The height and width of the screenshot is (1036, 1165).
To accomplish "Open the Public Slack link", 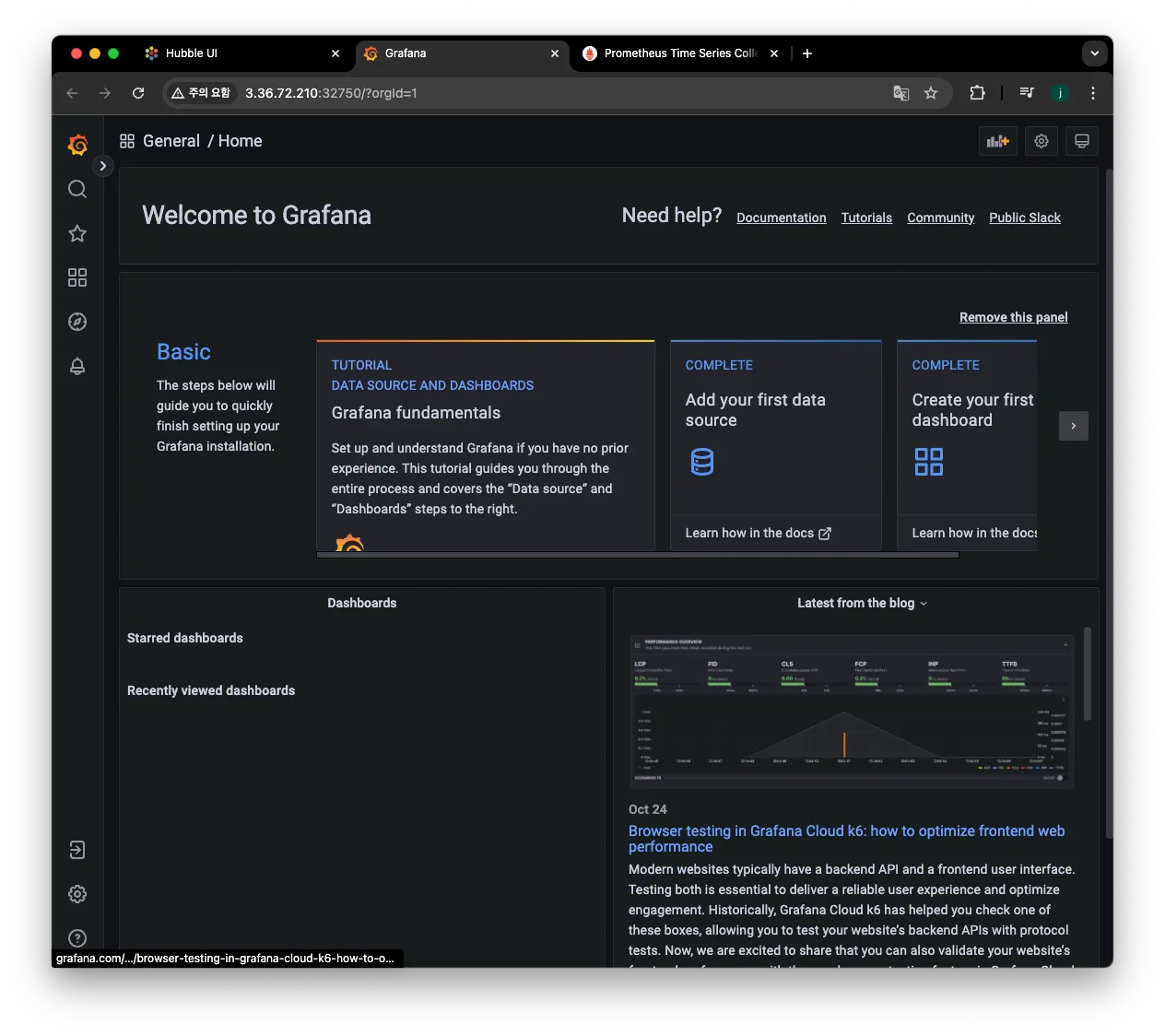I will pyautogui.click(x=1025, y=218).
